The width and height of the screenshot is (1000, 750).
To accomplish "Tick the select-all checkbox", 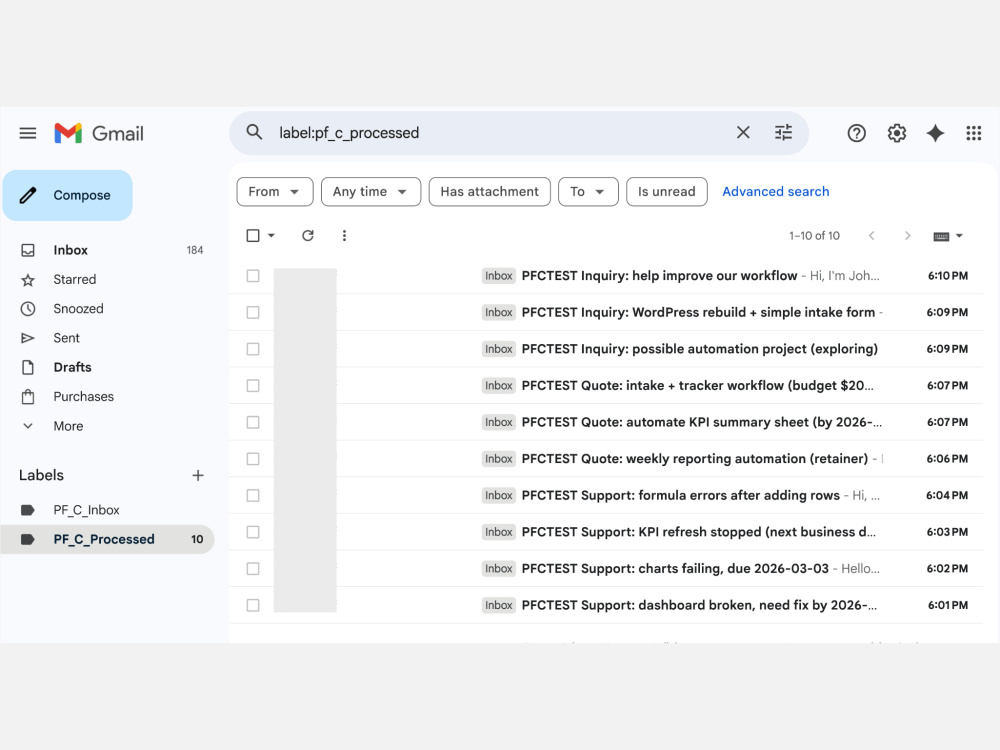I will coord(253,236).
